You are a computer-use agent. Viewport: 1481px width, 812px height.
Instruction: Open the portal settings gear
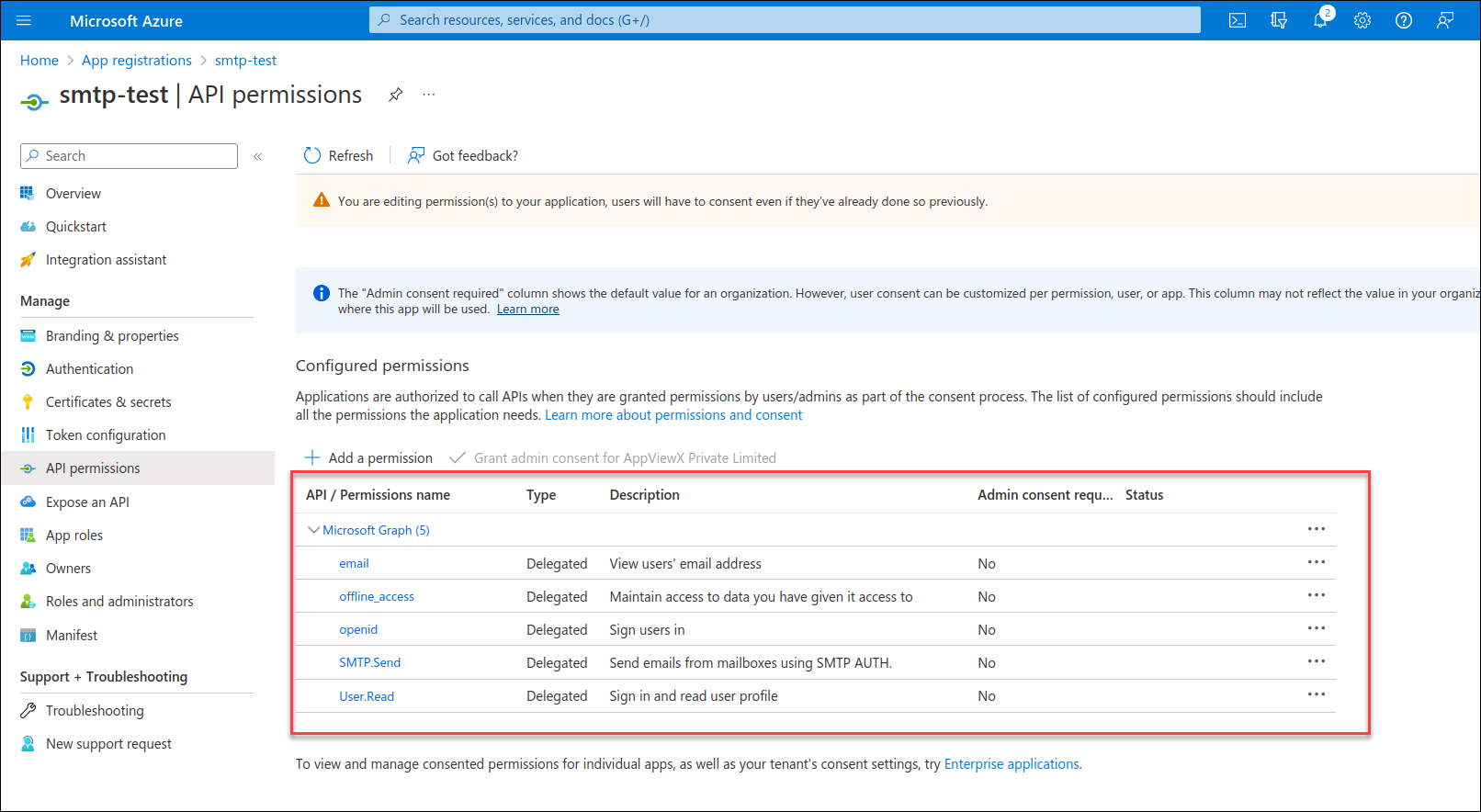(x=1362, y=20)
